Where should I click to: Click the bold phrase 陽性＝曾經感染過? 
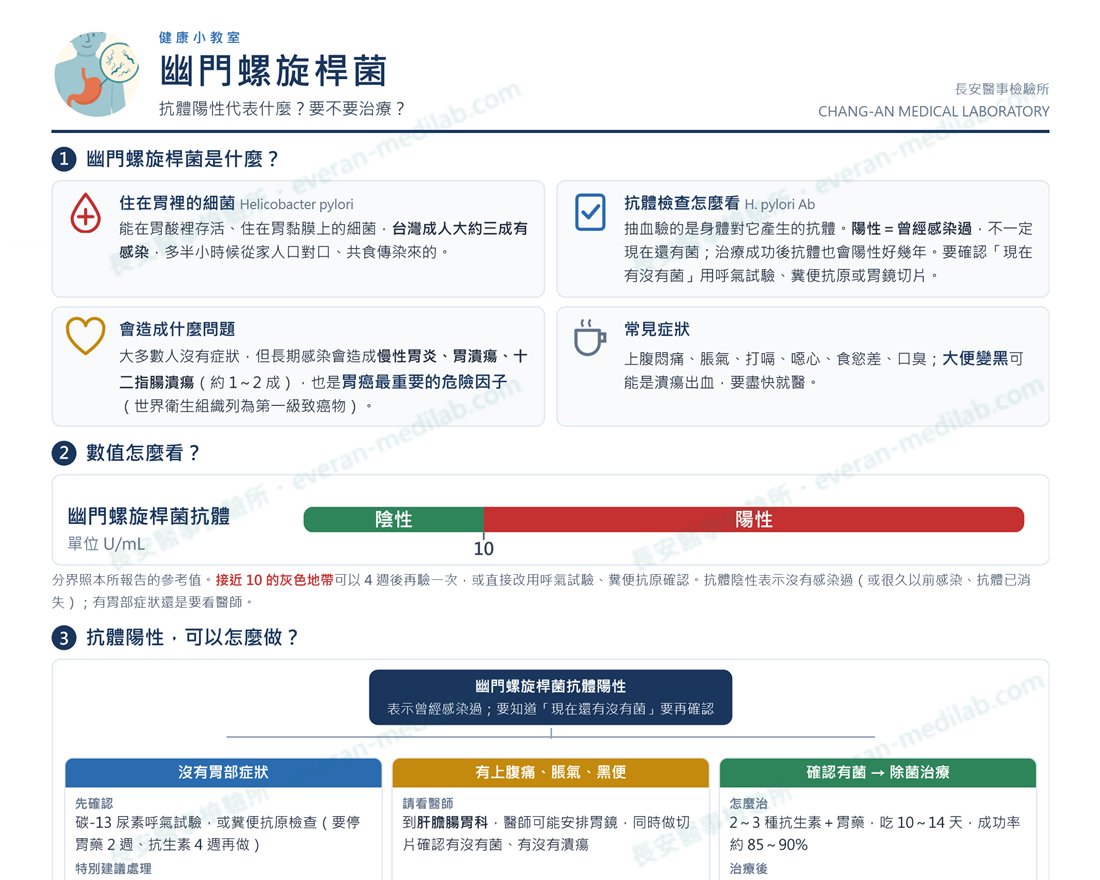click(x=911, y=229)
